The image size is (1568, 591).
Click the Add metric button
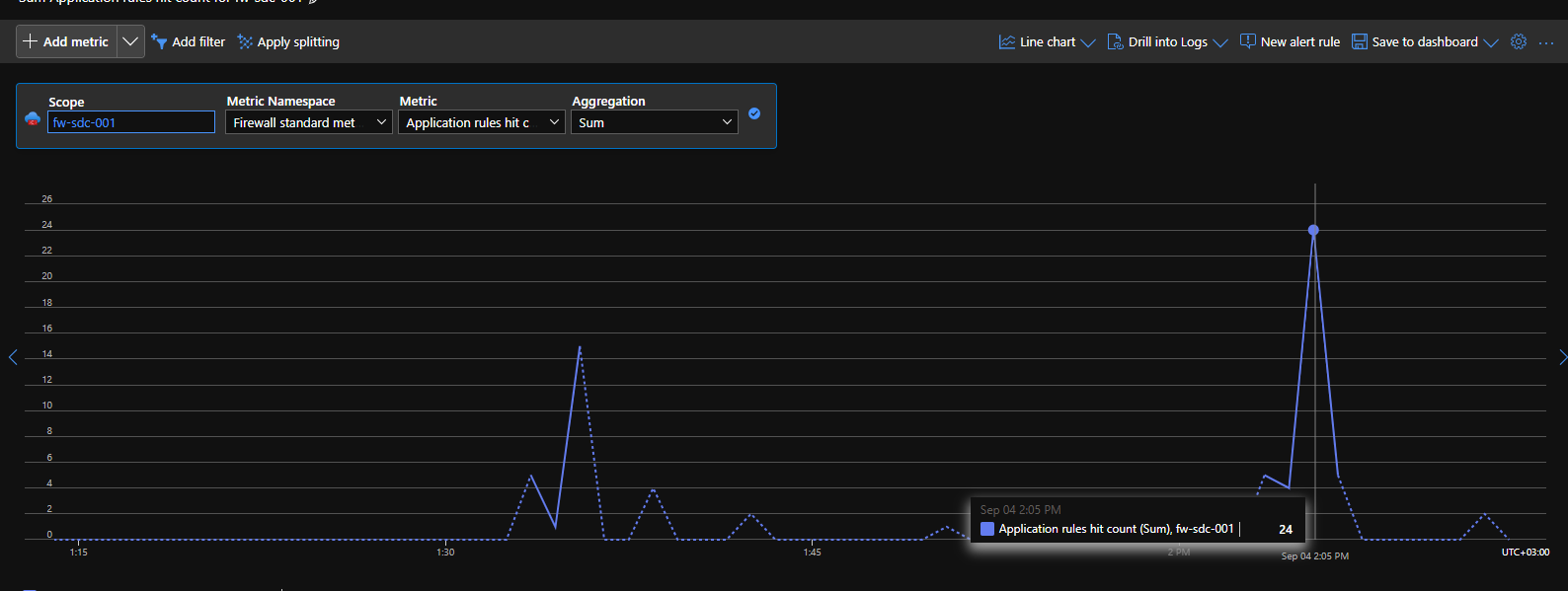coord(67,41)
